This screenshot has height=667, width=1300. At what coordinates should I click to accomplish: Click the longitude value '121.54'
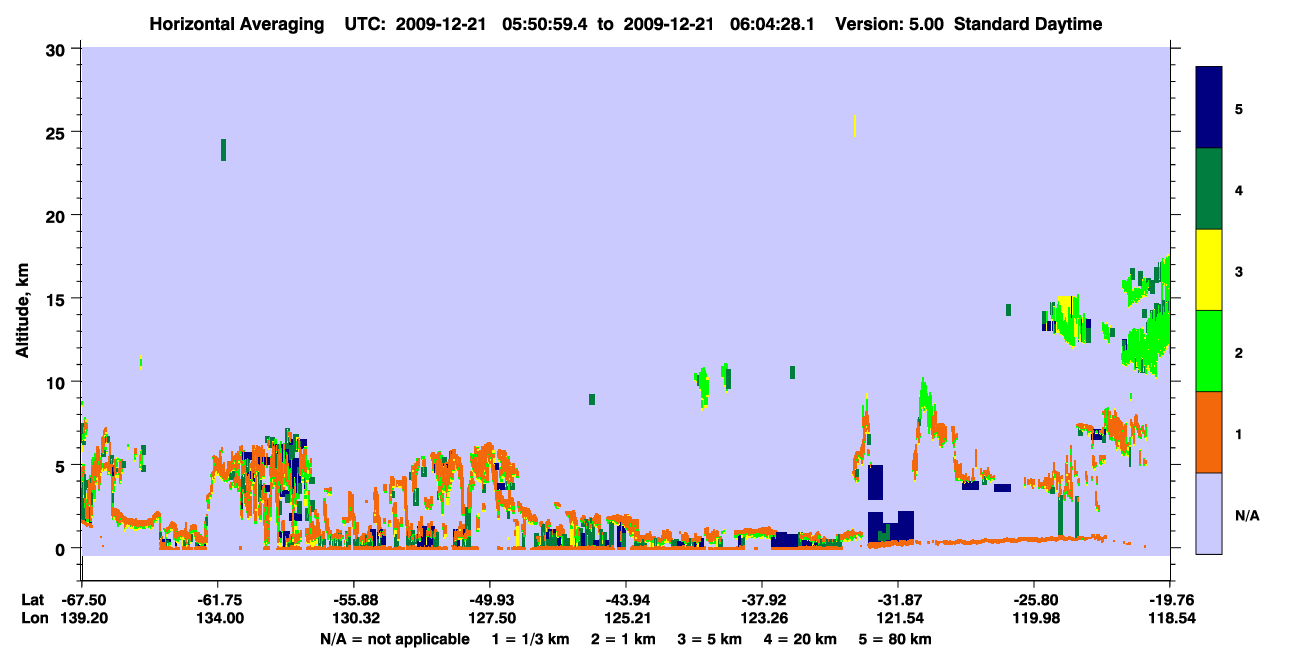tap(898, 619)
